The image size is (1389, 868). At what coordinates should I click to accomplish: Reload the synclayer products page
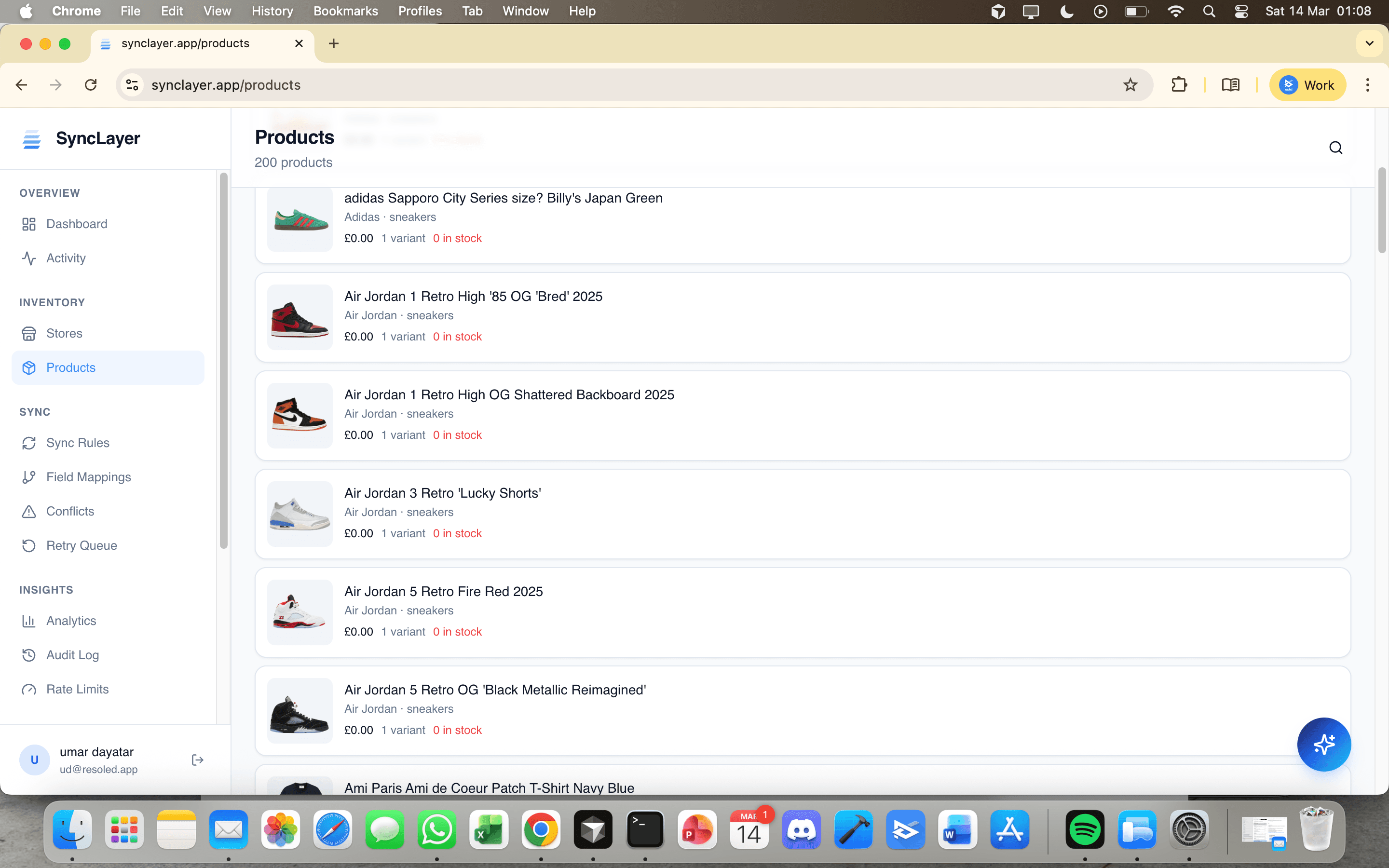pos(91,85)
